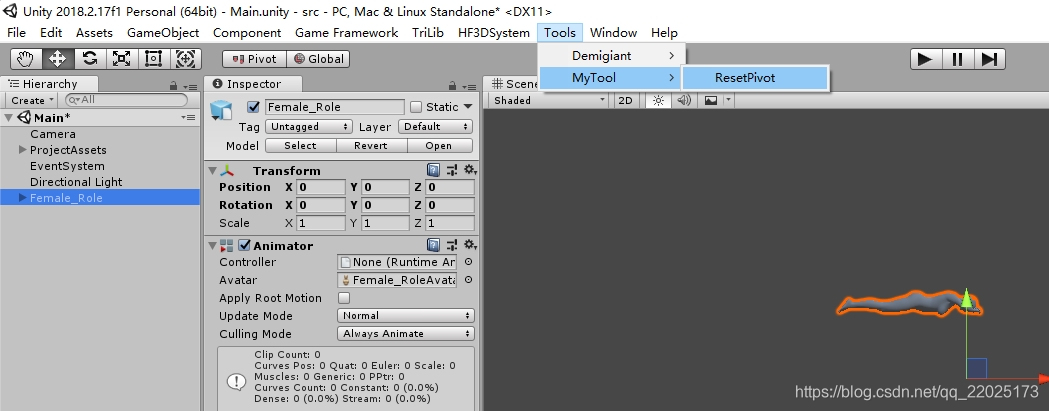Enable the Static checkbox
The image size is (1049, 411).
click(416, 106)
